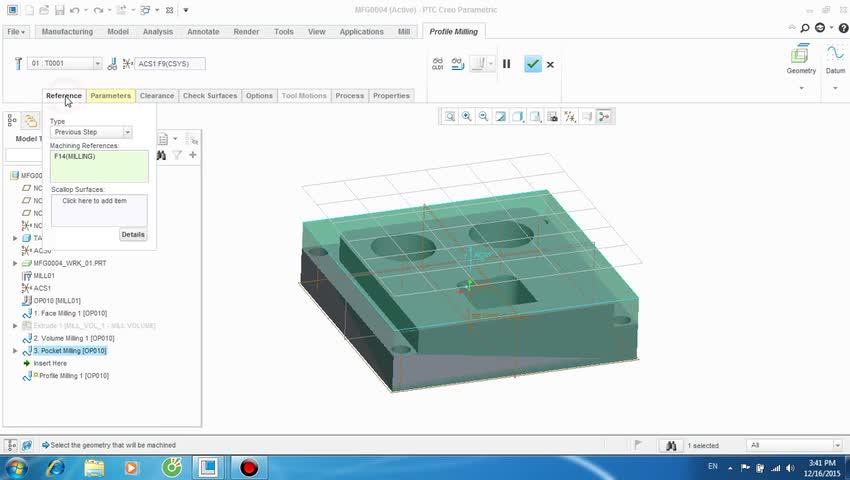Screen dimensions: 850x480
Task: Cancel the Profile Milling step with X
Action: (x=550, y=65)
